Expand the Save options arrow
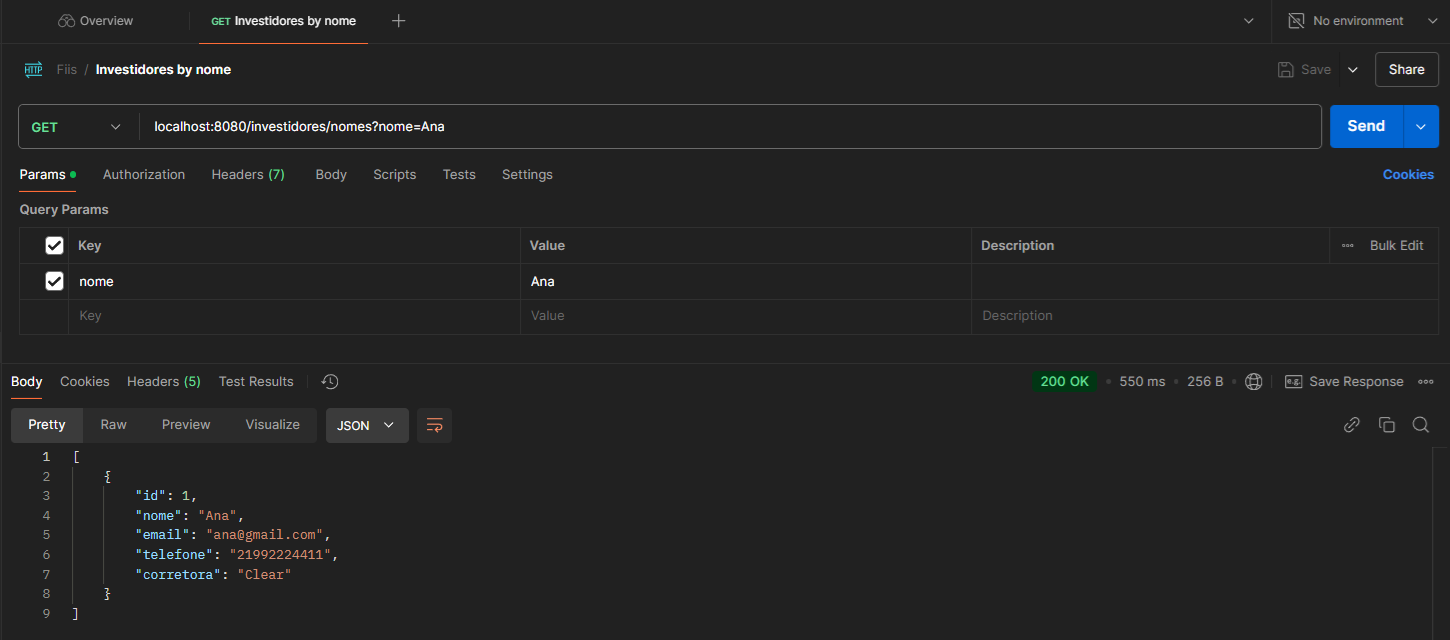 pyautogui.click(x=1353, y=70)
